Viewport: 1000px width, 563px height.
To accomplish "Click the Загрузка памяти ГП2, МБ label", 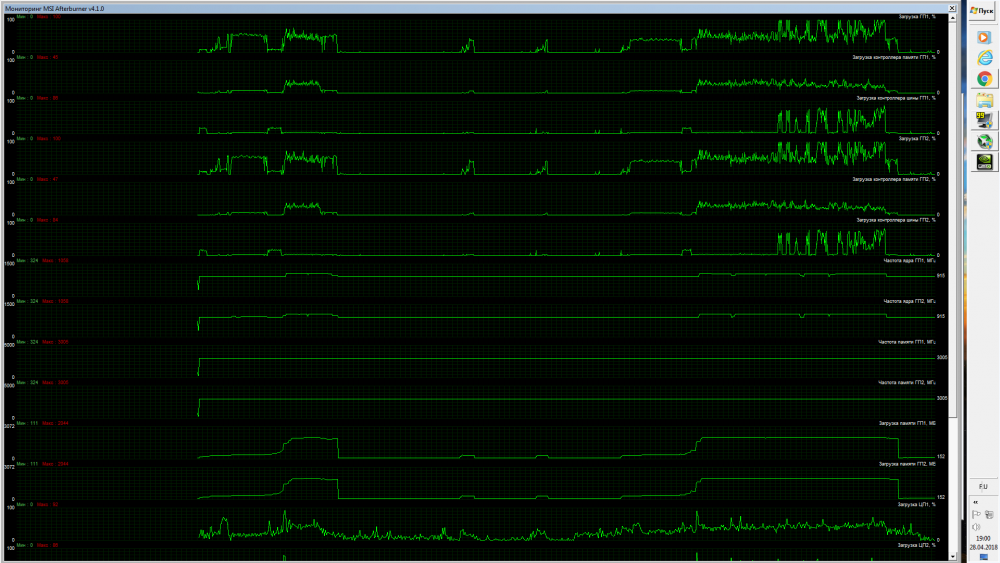I will (x=907, y=464).
